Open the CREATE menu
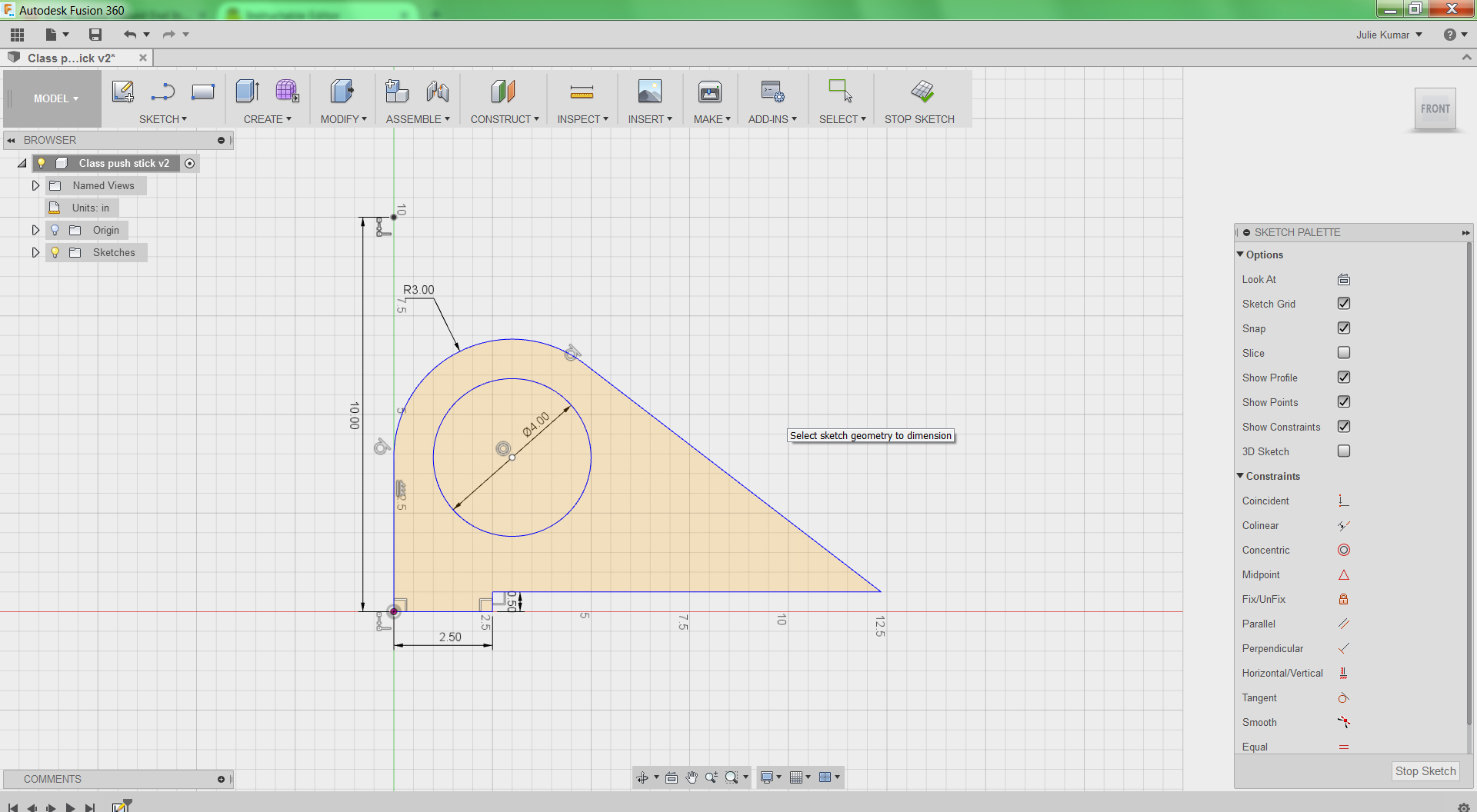The height and width of the screenshot is (812, 1477). [268, 119]
